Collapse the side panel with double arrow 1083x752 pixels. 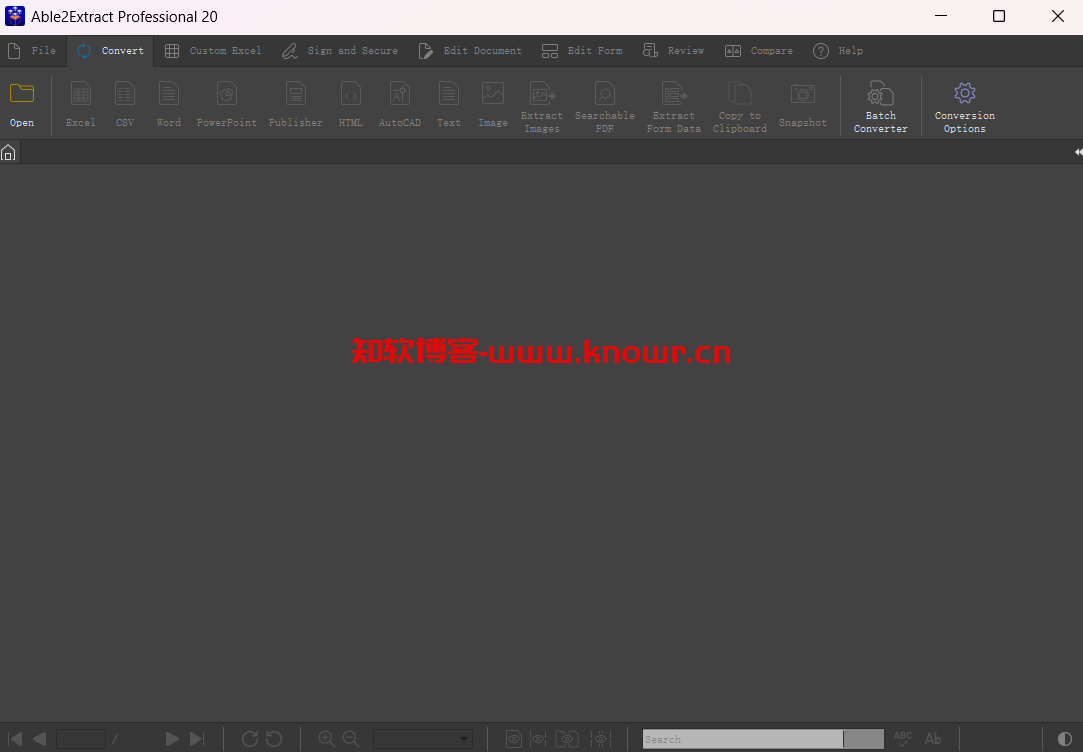coord(1078,152)
